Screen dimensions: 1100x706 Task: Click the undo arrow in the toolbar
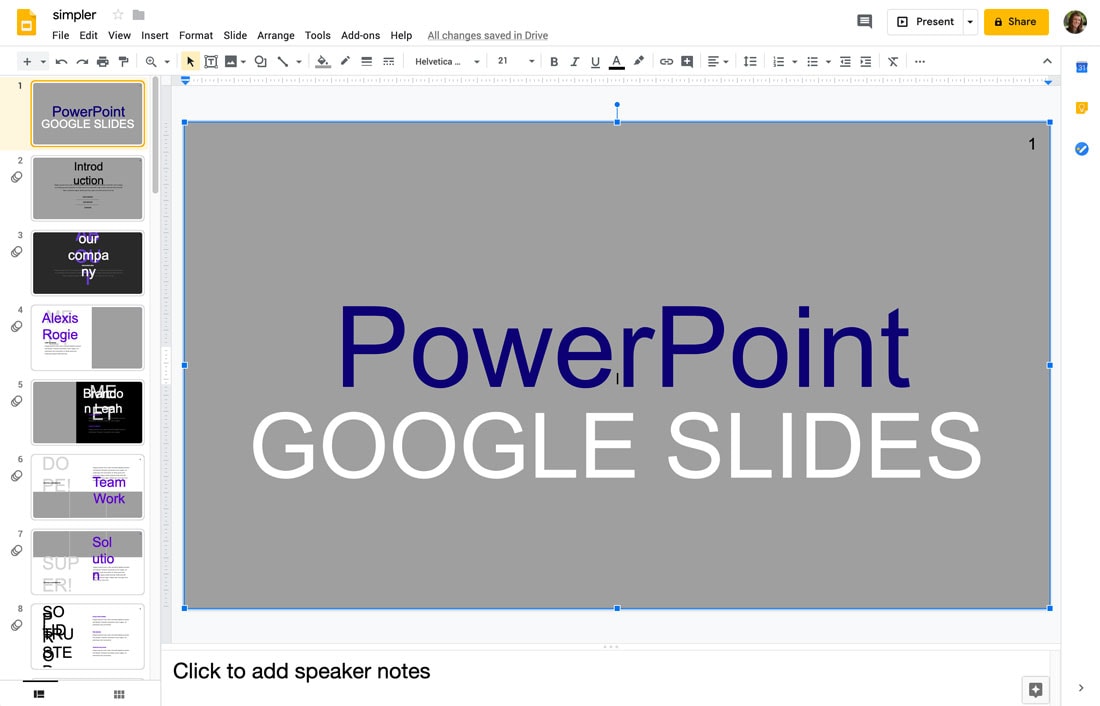click(62, 62)
